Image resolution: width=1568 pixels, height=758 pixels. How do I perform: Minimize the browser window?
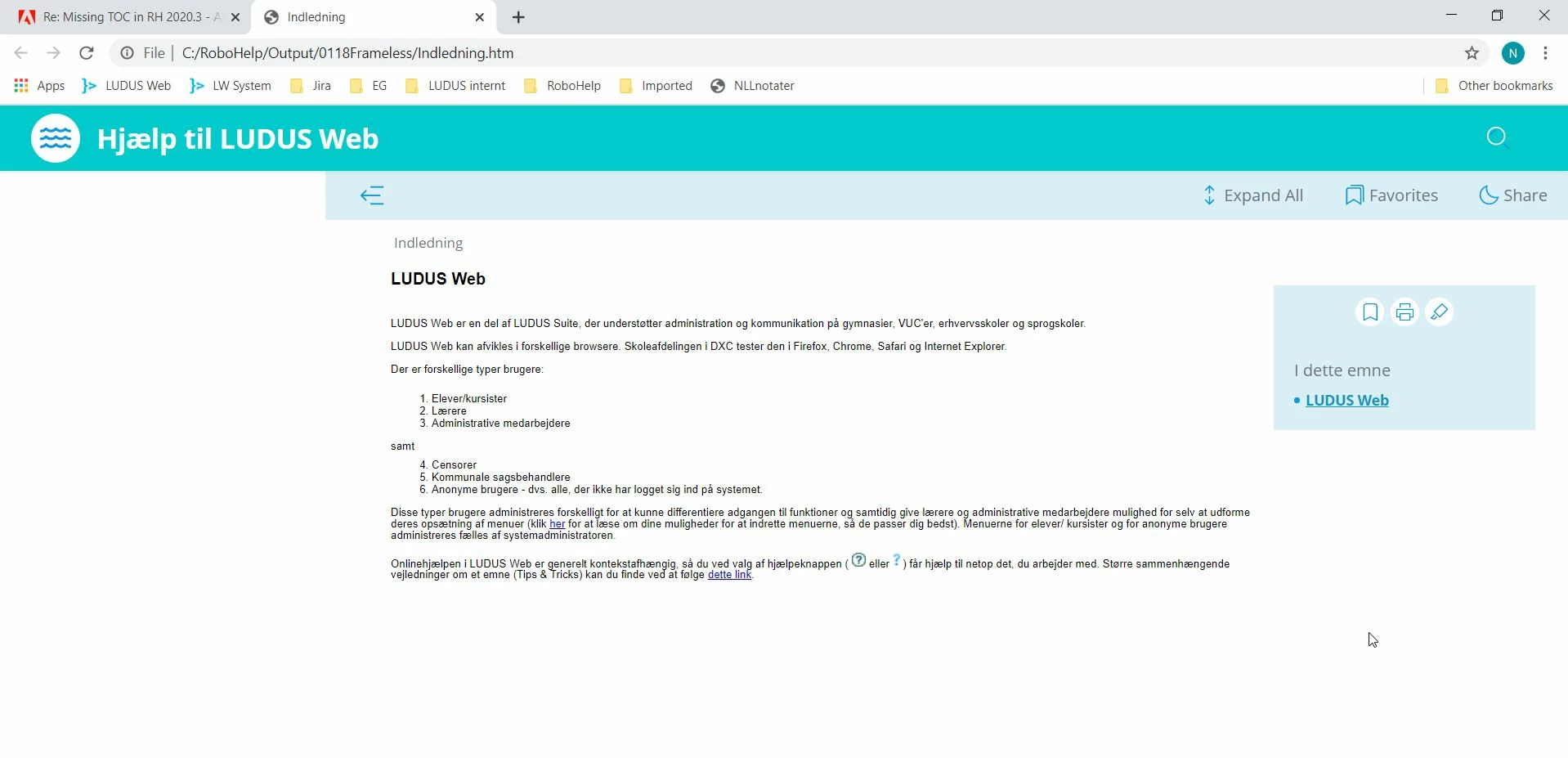pos(1452,16)
